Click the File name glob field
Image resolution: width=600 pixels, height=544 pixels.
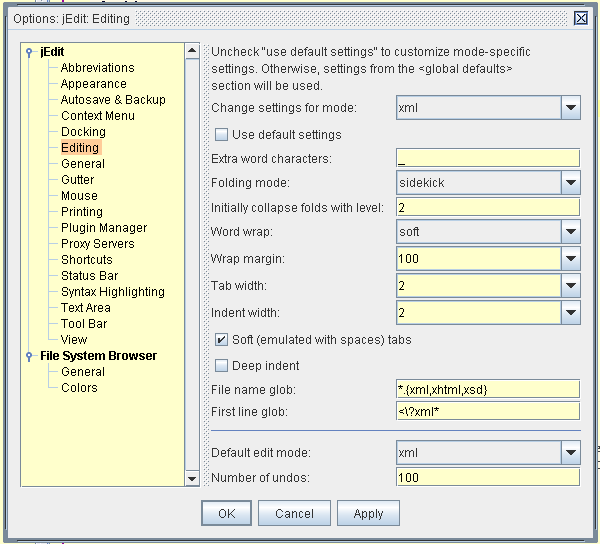tap(488, 389)
